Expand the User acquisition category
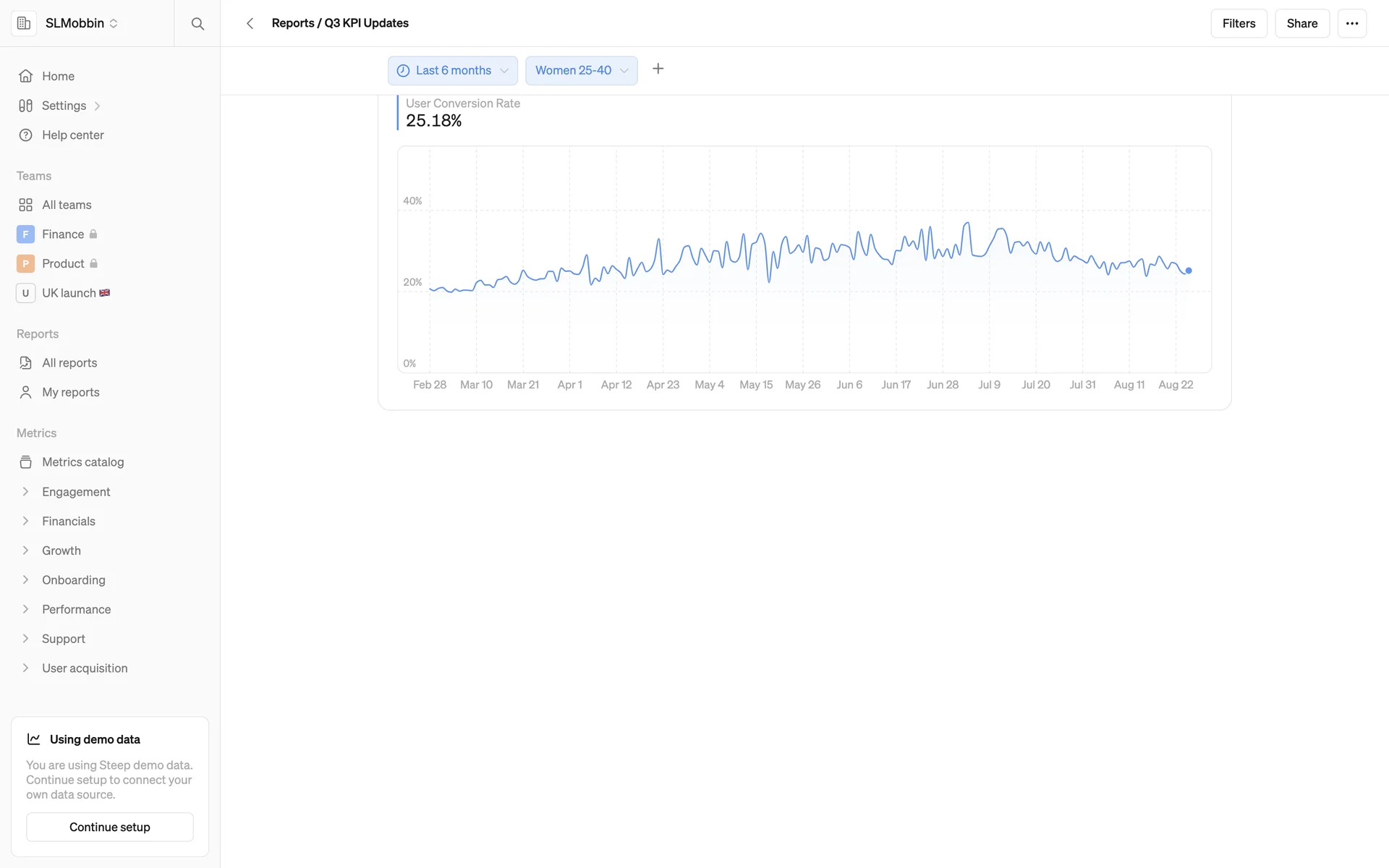 click(26, 668)
